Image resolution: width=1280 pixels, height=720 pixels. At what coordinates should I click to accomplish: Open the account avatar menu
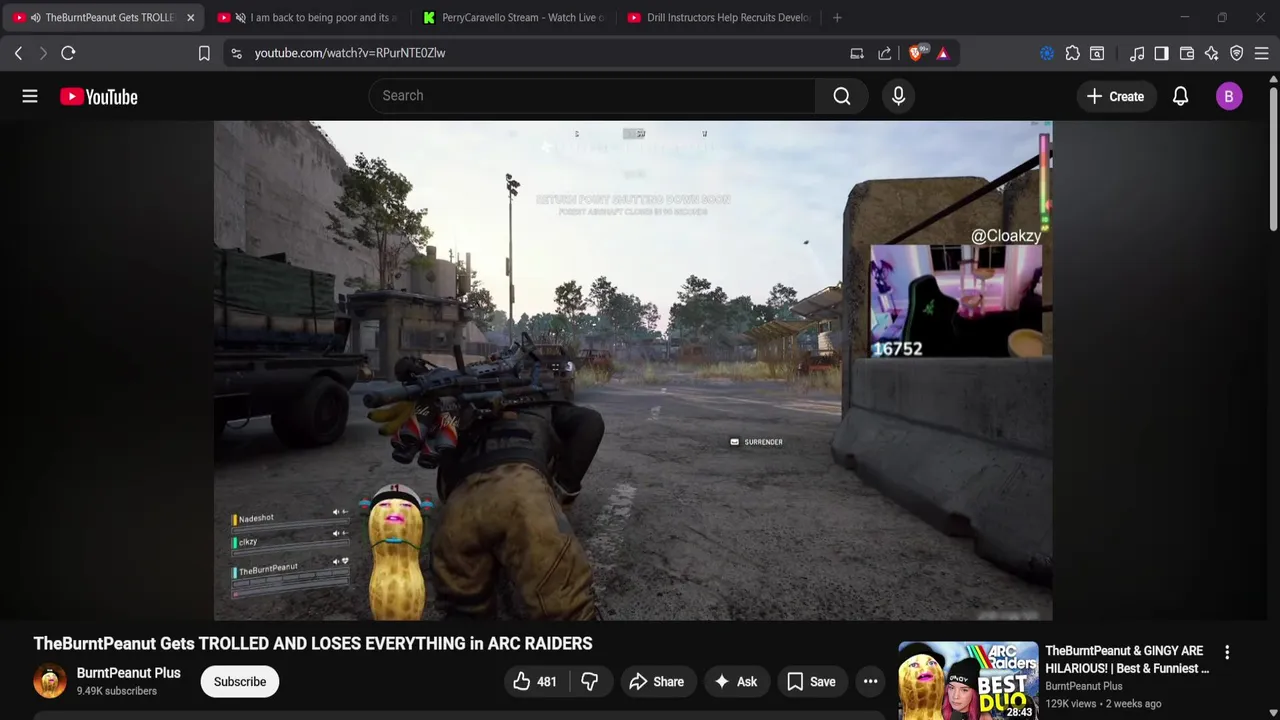tap(1229, 96)
